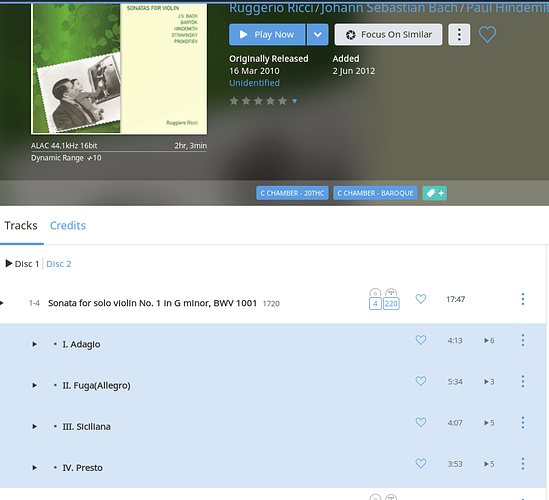The image size is (549, 500).
Task: Collapse the Sonata No. 1 work expander arrow
Action: [2, 303]
